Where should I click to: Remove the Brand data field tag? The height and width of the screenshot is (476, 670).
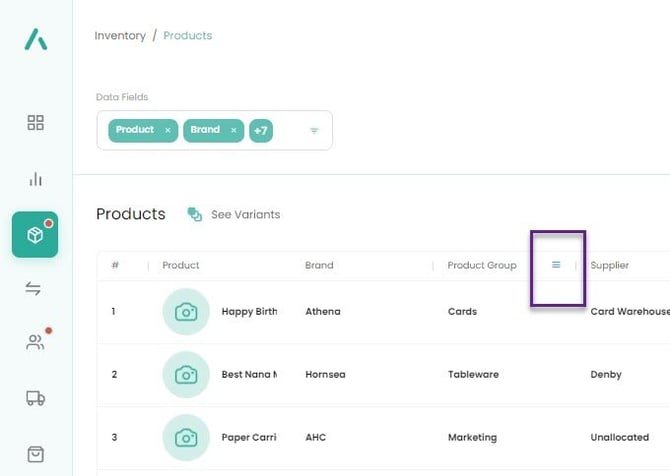pos(233,130)
